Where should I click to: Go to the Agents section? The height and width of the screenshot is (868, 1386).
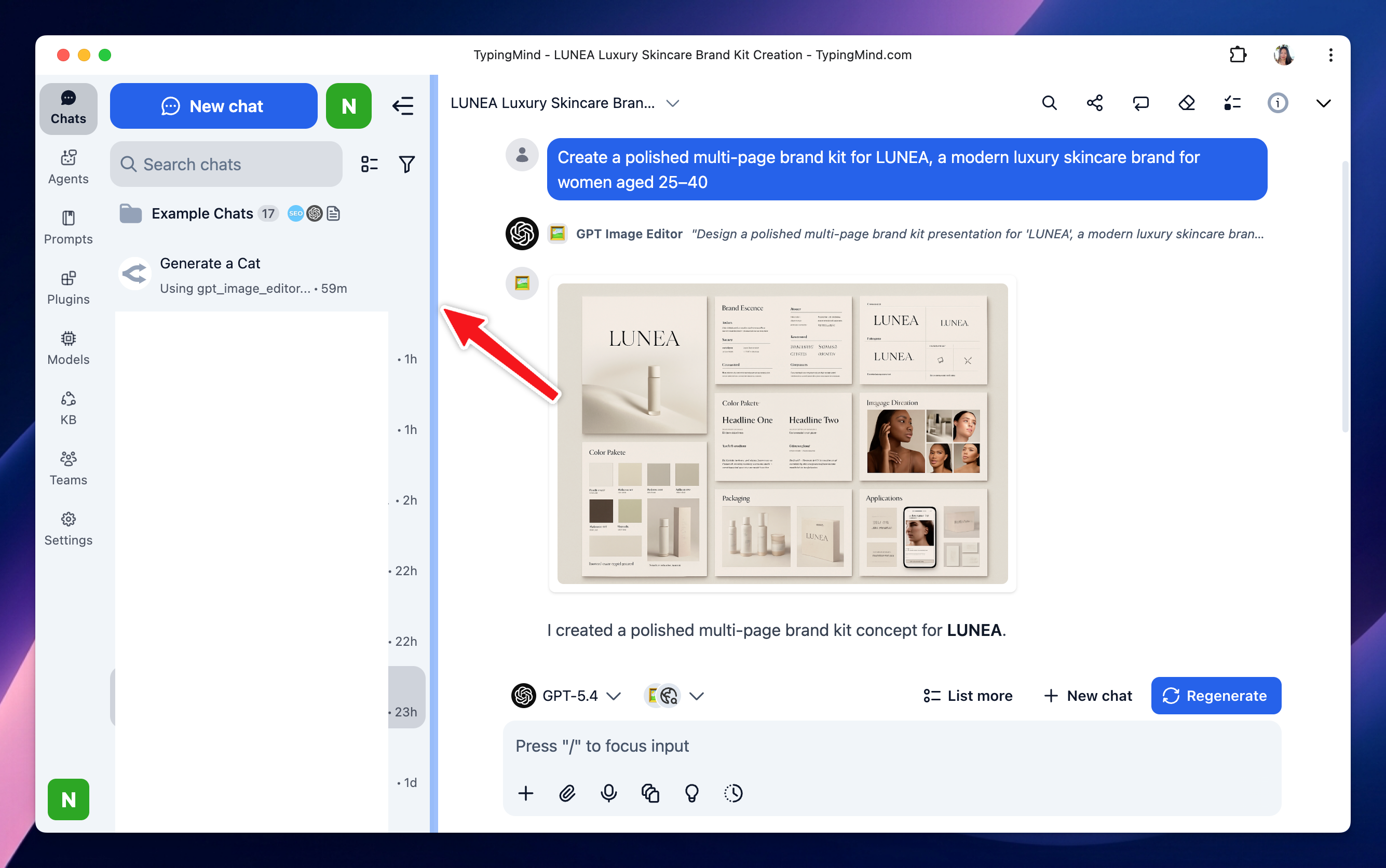point(69,167)
